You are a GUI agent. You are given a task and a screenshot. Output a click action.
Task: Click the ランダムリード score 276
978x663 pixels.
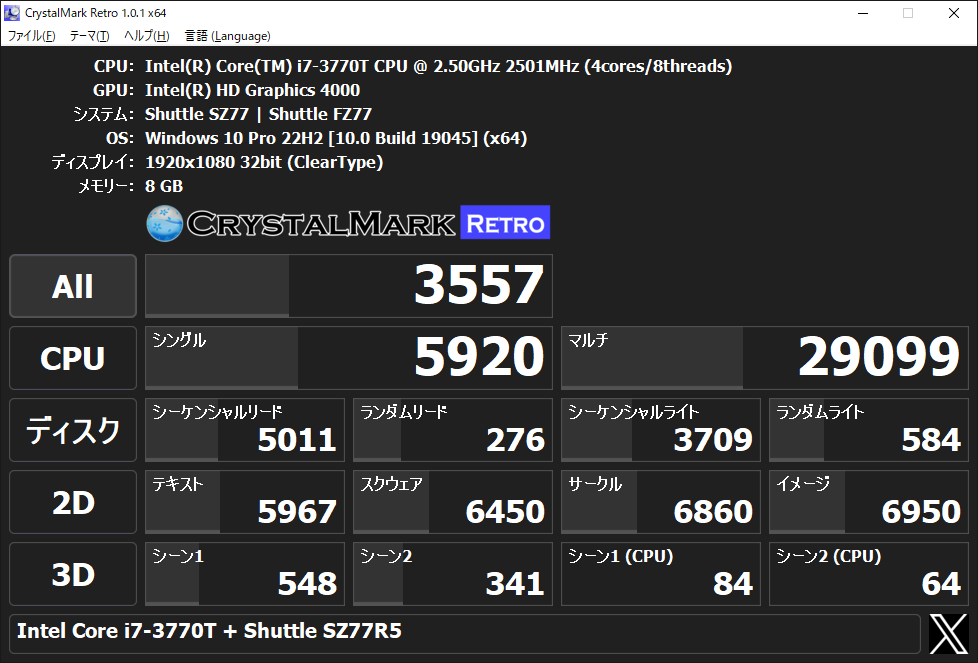[453, 430]
